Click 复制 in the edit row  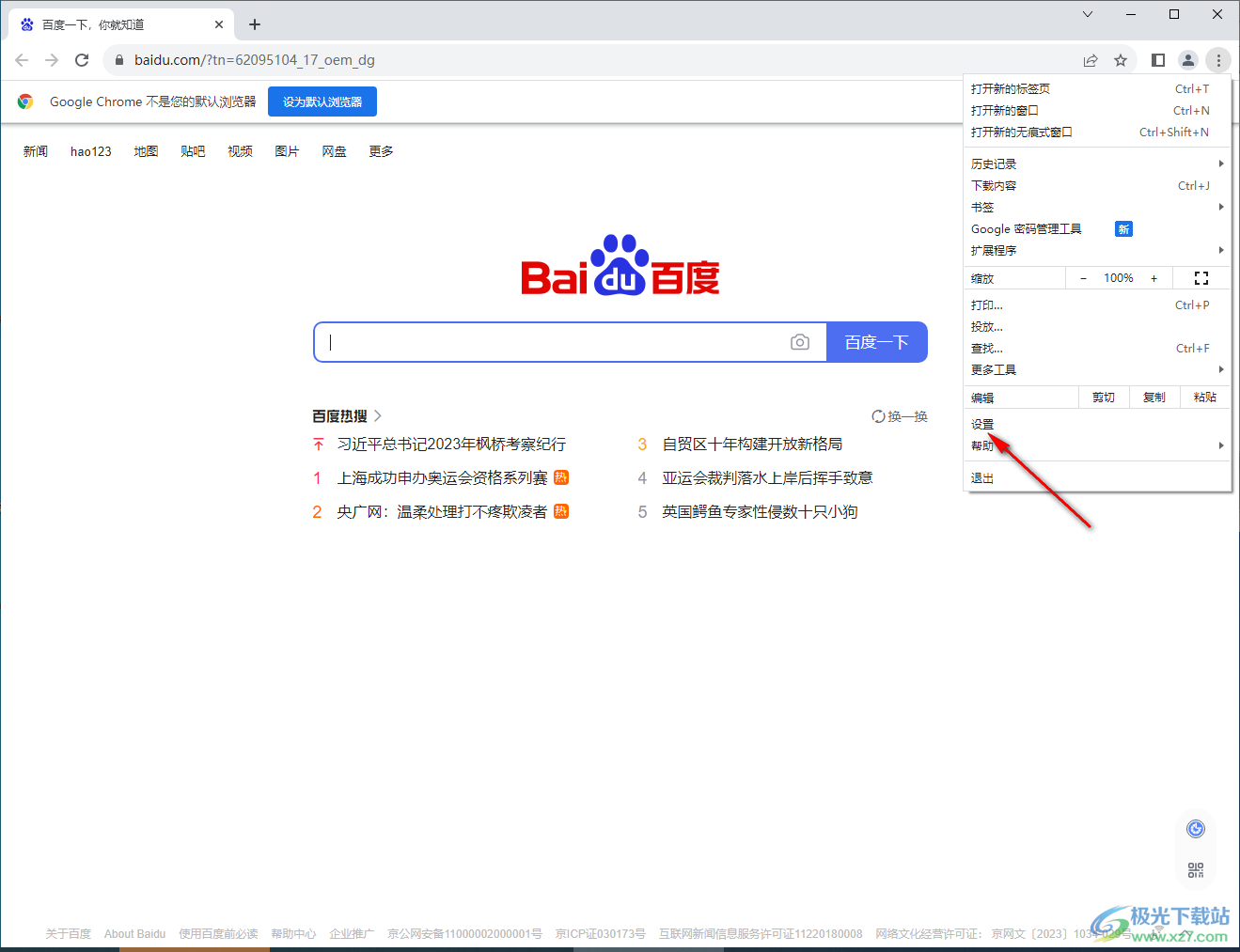click(1154, 398)
